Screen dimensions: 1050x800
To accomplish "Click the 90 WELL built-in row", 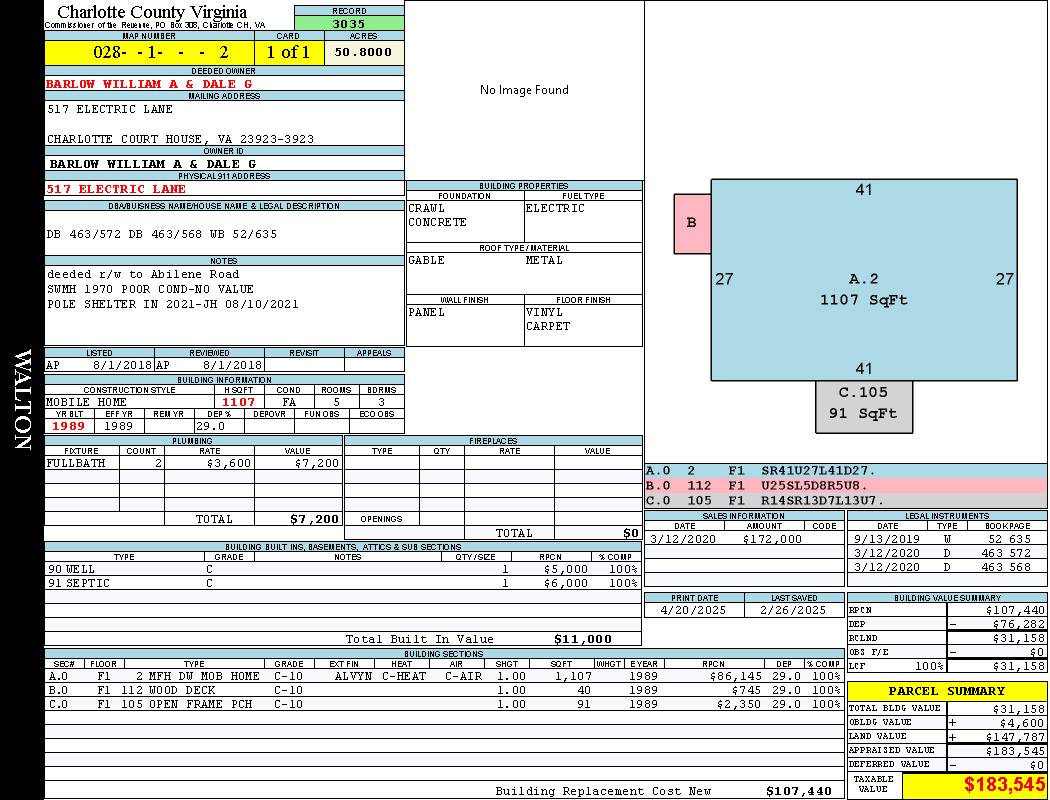I will [x=342, y=569].
